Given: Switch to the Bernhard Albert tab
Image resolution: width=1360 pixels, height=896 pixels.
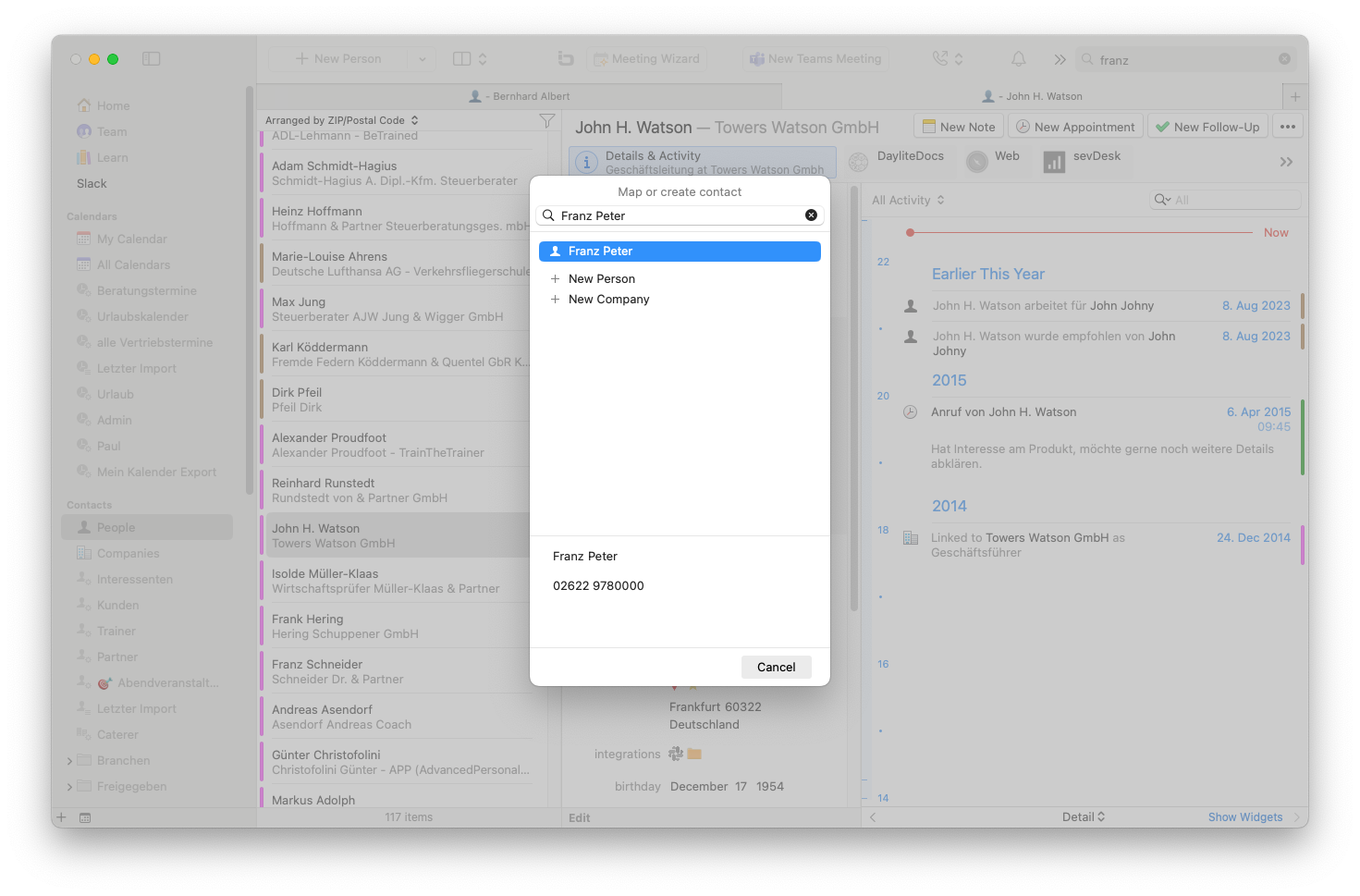Looking at the screenshot, I should (x=520, y=96).
